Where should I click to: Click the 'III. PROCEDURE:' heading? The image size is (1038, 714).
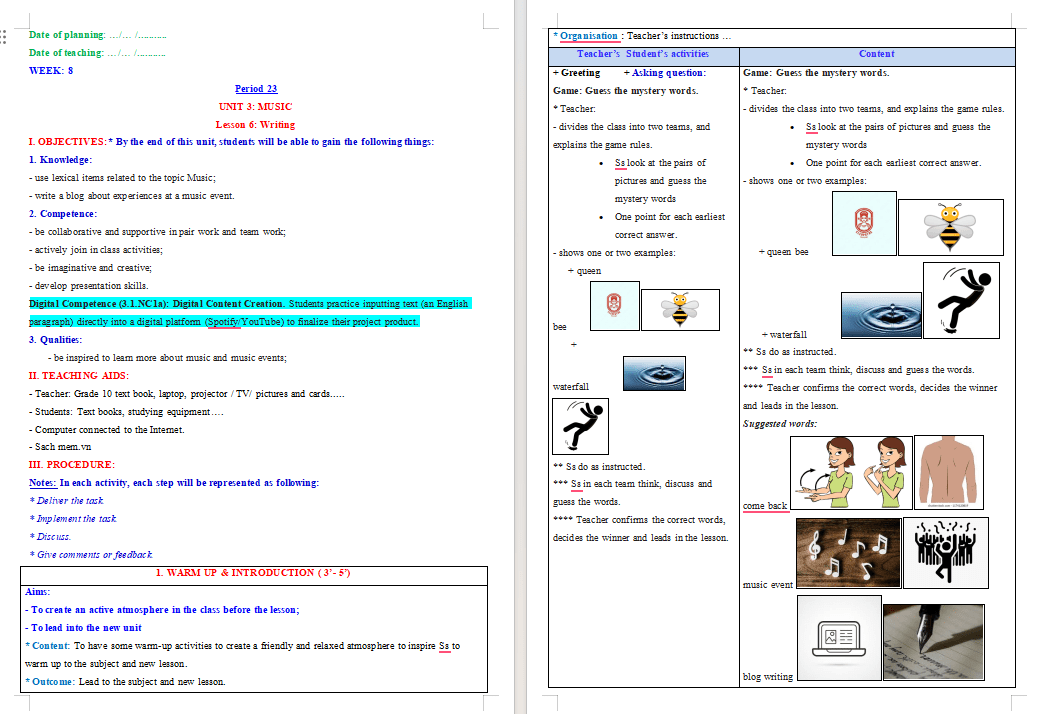[x=71, y=465]
